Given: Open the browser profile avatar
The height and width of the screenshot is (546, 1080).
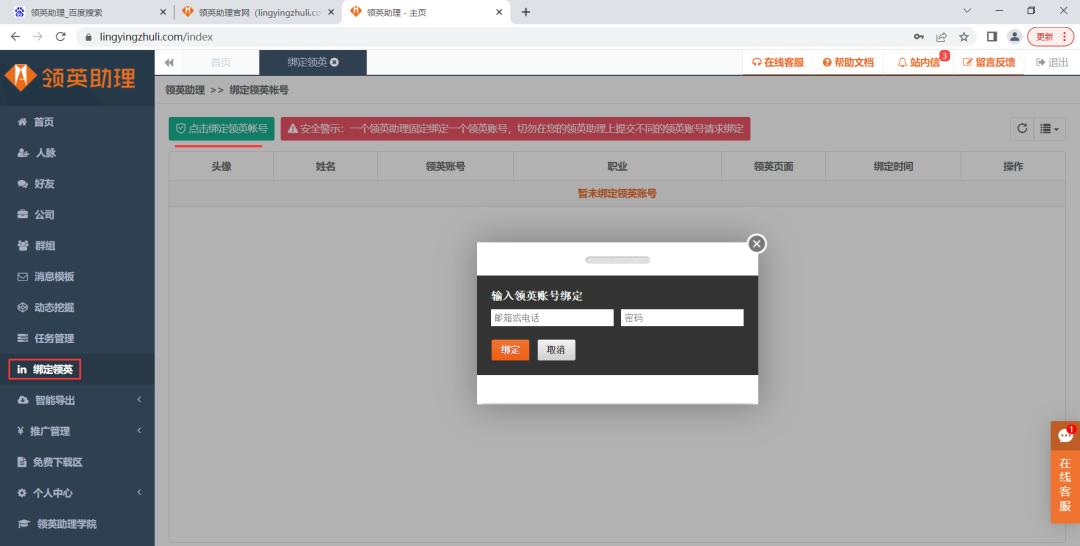Looking at the screenshot, I should 1014,37.
